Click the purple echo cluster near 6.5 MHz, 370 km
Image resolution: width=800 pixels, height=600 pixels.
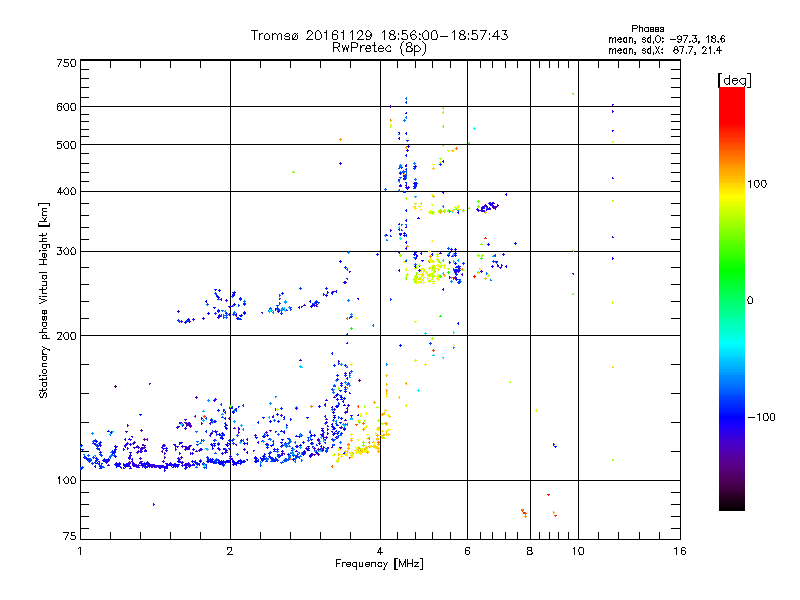(487, 207)
